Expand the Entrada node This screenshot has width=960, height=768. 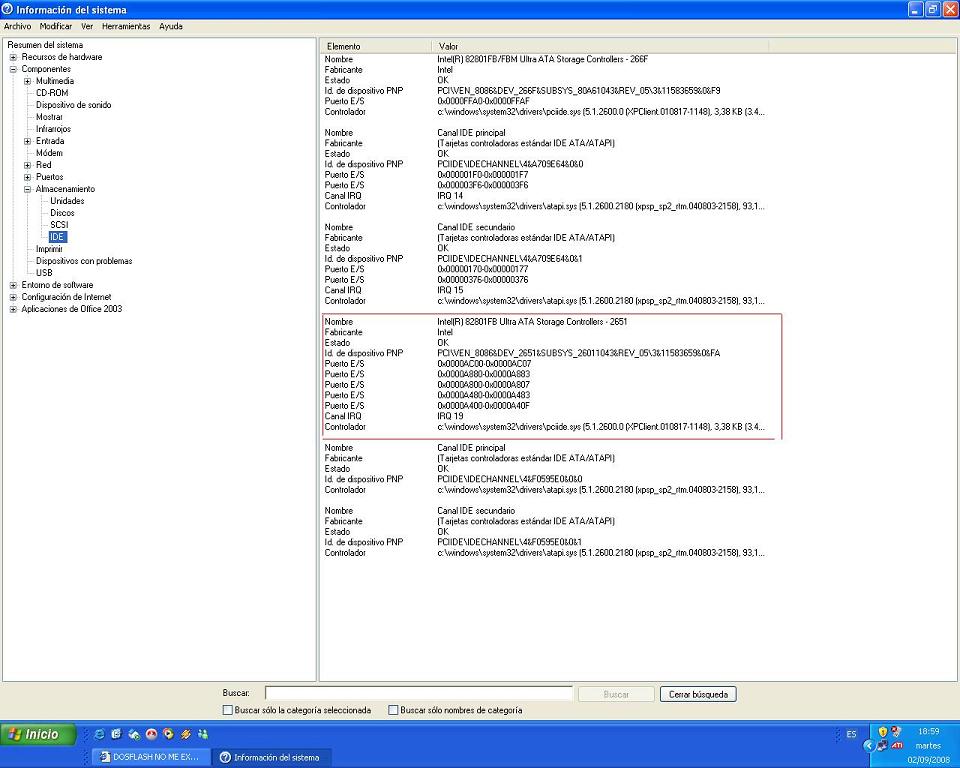tap(27, 141)
